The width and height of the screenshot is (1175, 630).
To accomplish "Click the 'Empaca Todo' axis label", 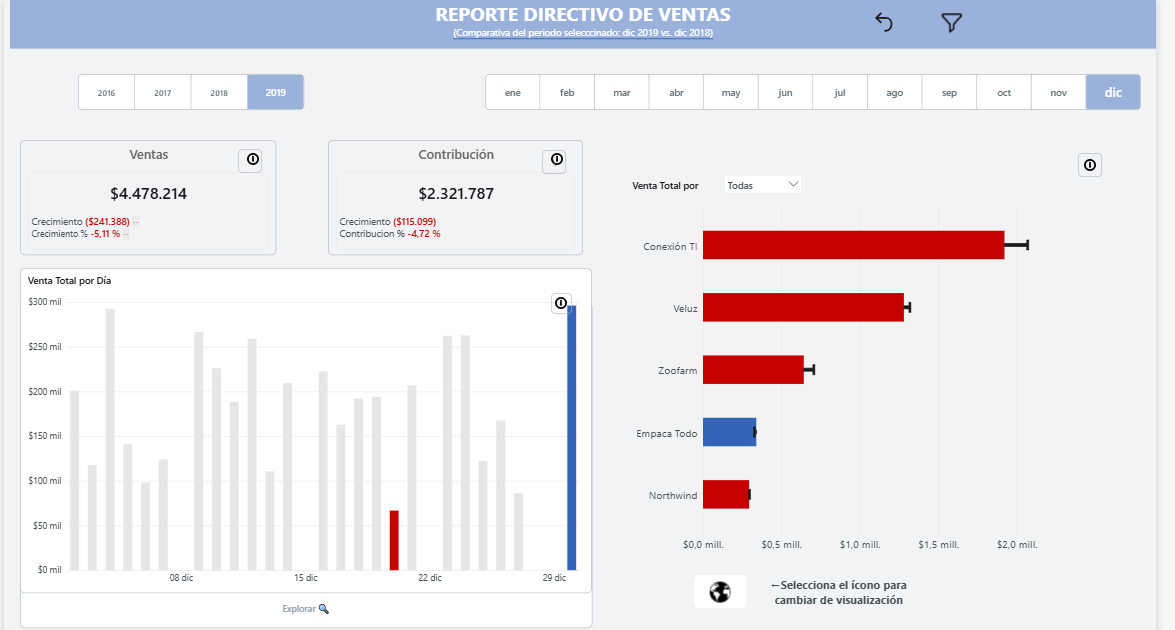I will [667, 434].
